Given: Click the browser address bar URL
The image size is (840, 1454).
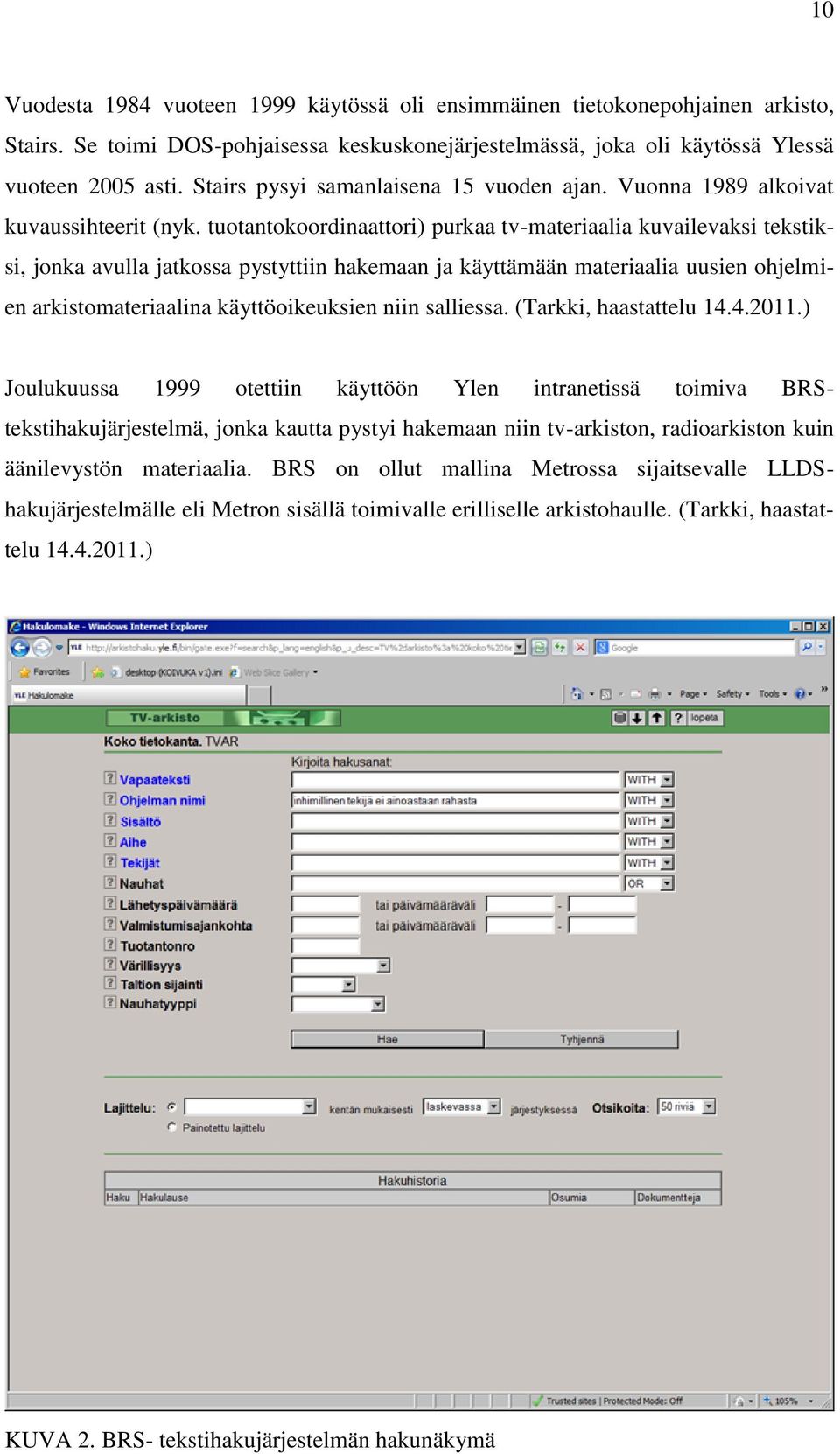Looking at the screenshot, I should pos(297,648).
